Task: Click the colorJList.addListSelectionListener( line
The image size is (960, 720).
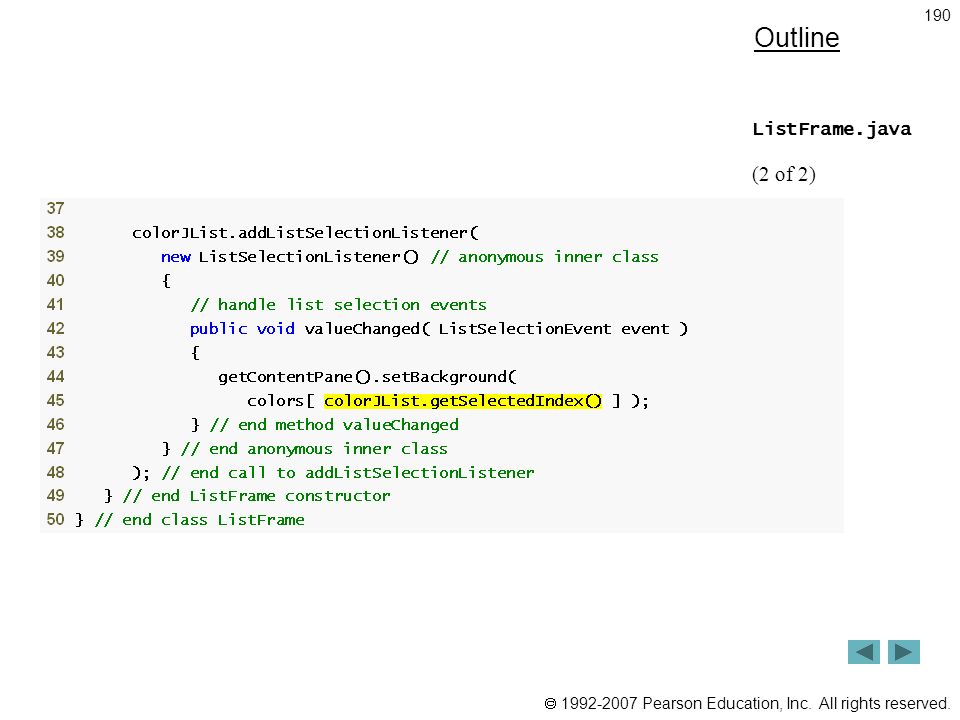Action: click(306, 233)
